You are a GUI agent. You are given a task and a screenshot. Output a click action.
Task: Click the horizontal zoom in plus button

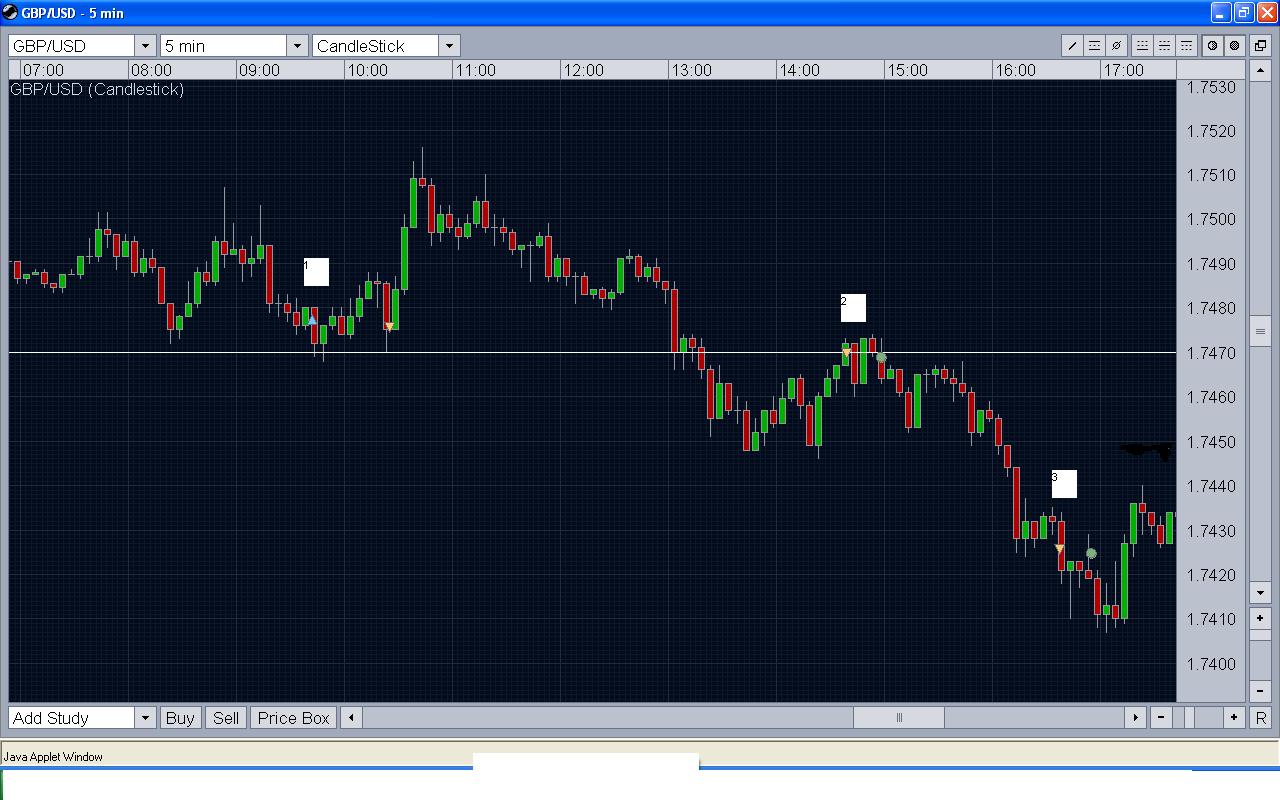(1235, 718)
